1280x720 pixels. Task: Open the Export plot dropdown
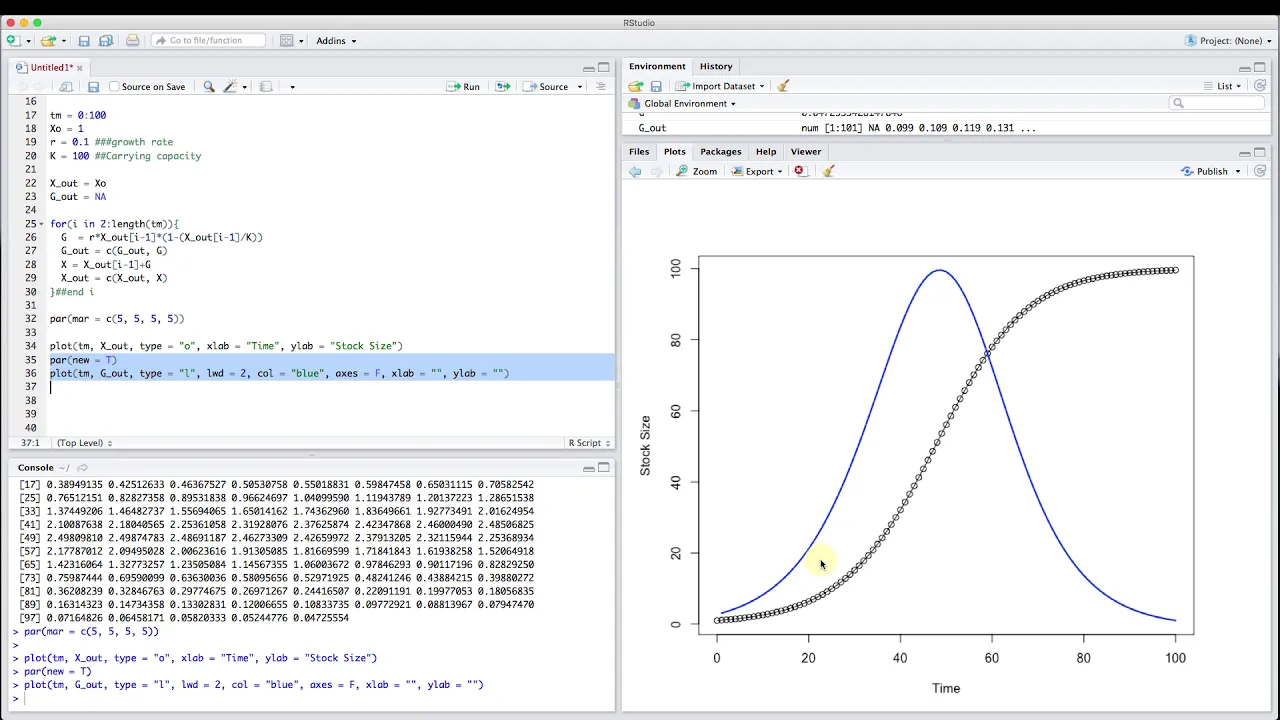point(758,172)
